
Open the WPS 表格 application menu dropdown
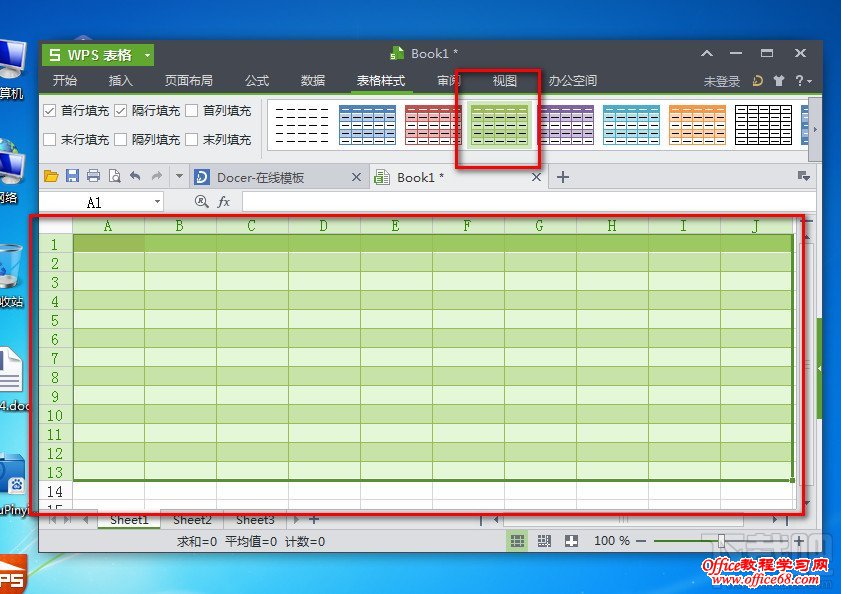coord(148,55)
